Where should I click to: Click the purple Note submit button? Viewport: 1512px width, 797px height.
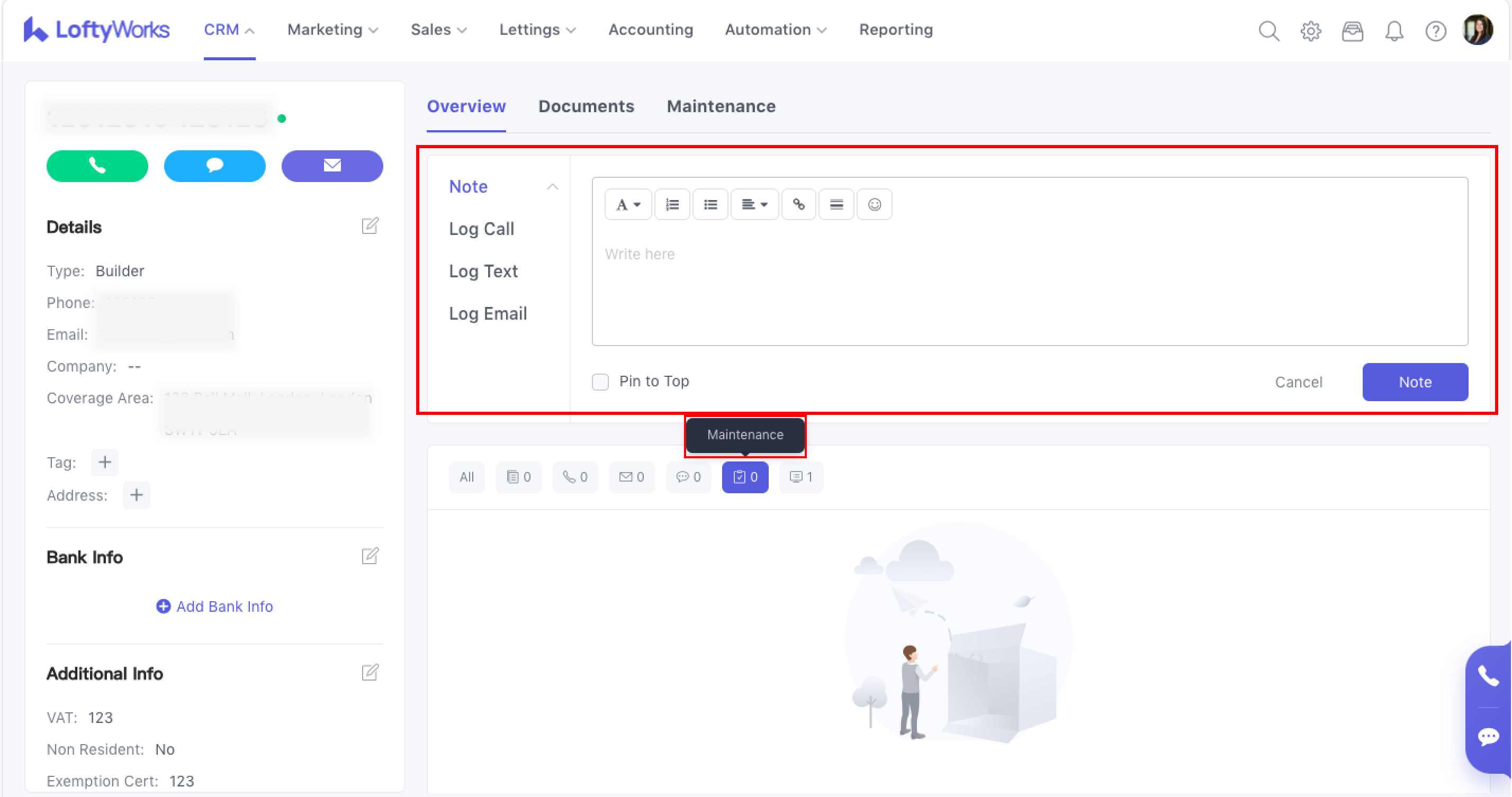[1415, 382]
